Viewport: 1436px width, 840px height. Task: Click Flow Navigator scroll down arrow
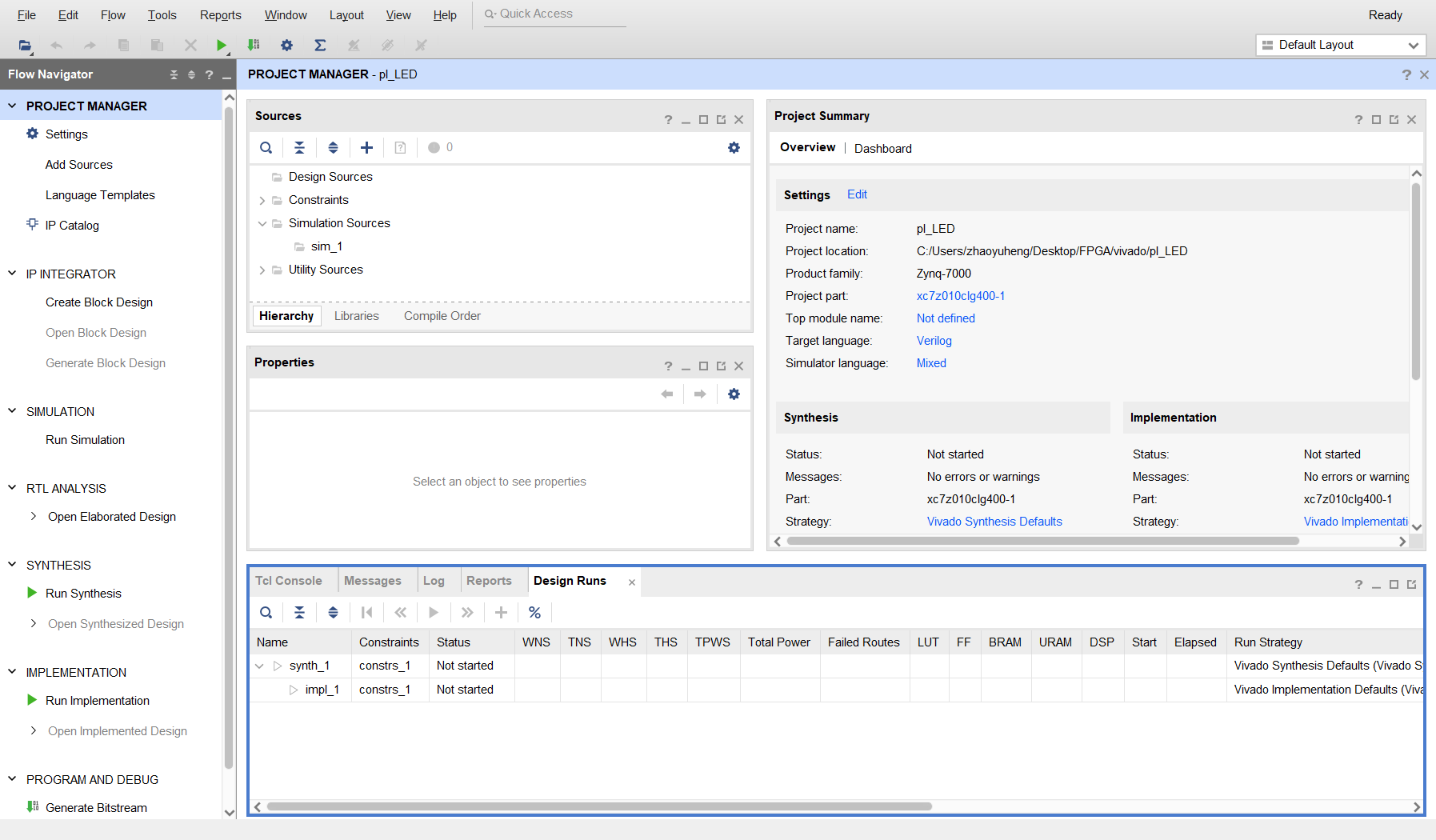point(230,813)
